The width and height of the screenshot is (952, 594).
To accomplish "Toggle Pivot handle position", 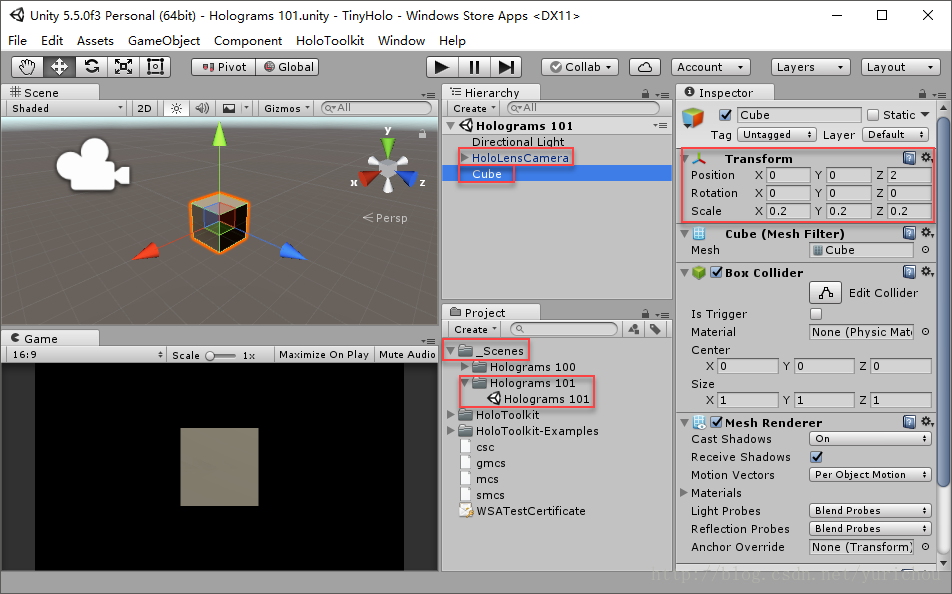I will 223,67.
